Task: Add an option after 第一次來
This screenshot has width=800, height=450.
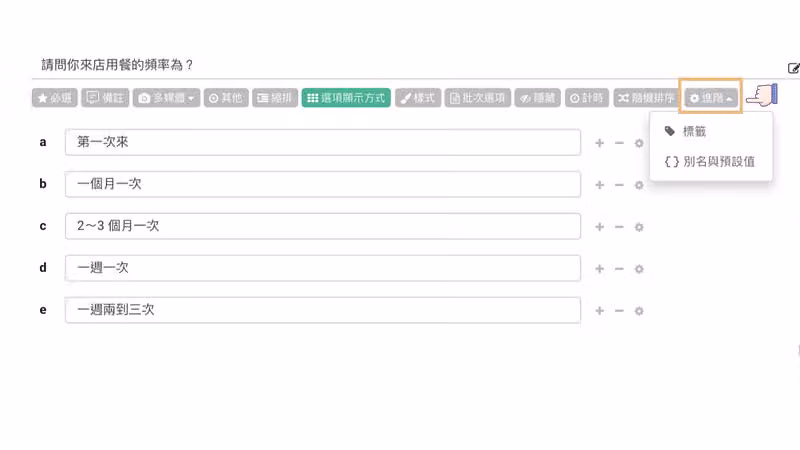Action: coord(599,143)
